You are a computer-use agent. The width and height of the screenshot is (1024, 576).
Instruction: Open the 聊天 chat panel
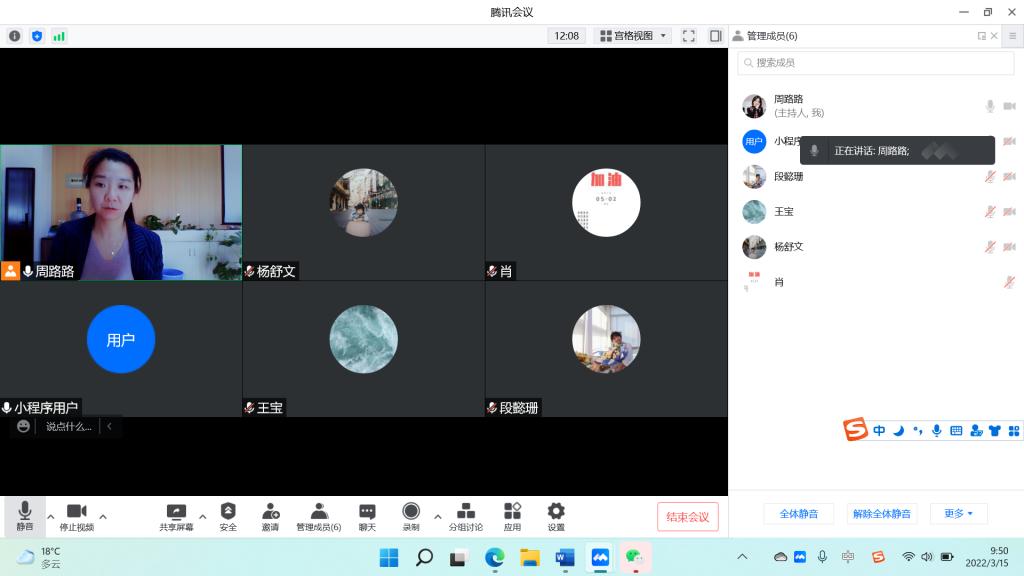tap(367, 516)
